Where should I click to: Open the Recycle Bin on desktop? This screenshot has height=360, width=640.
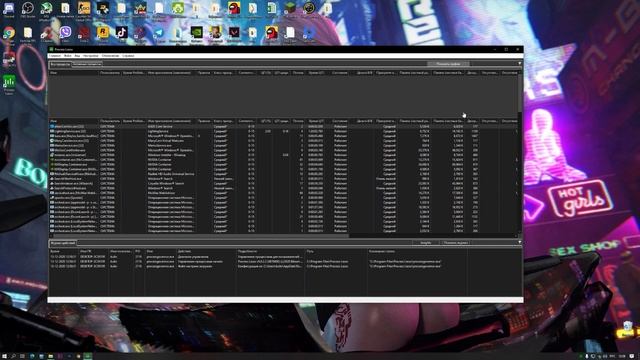coord(628,328)
